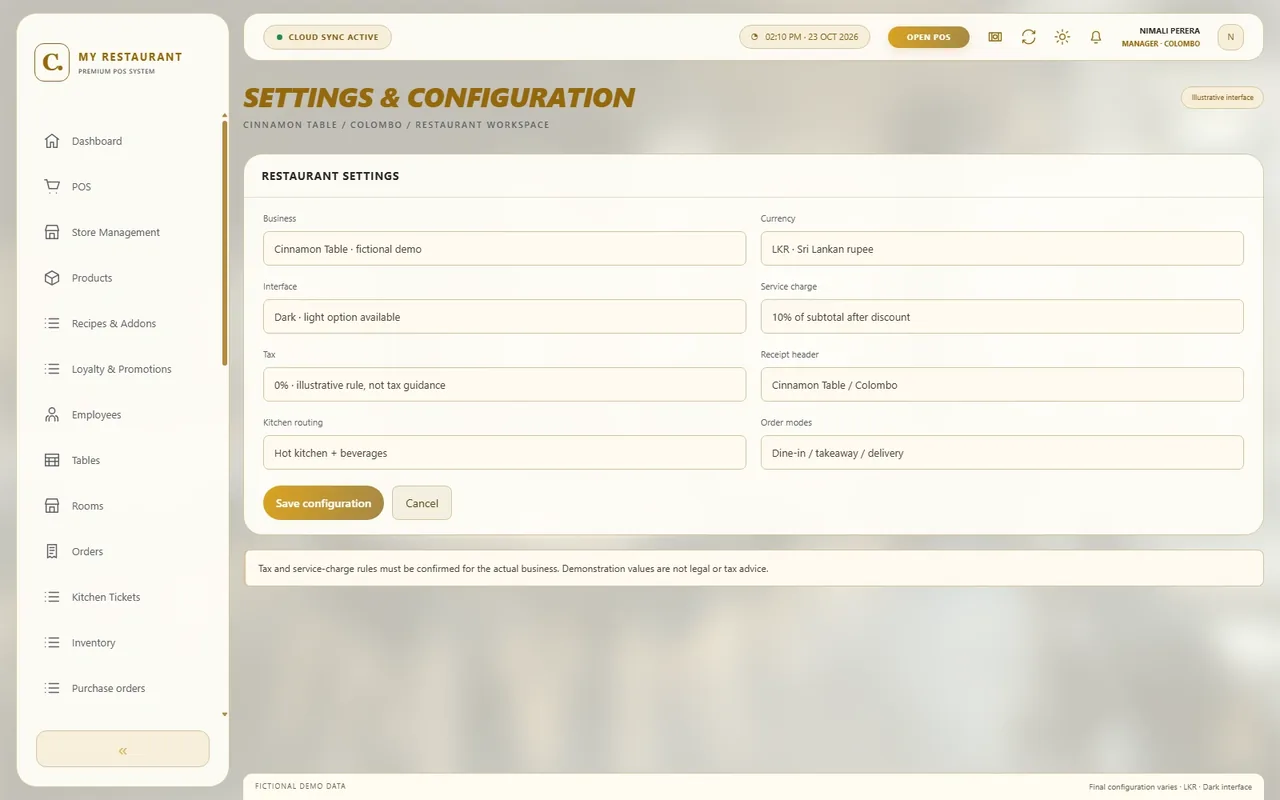Click the Rooms building icon
Viewport: 1280px width, 800px height.
(52, 506)
